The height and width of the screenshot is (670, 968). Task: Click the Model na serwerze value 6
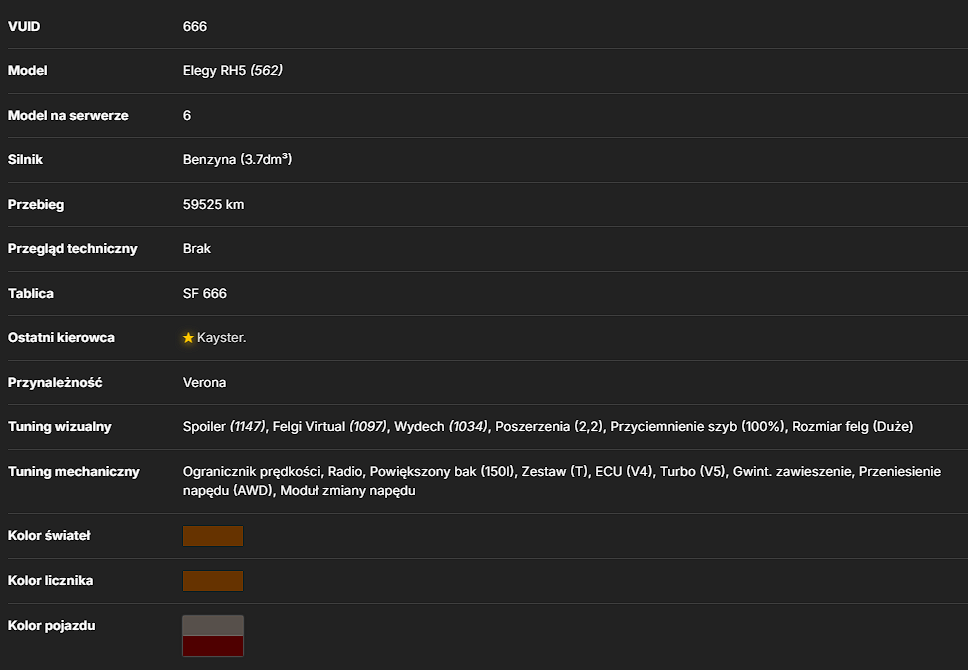[x=187, y=115]
